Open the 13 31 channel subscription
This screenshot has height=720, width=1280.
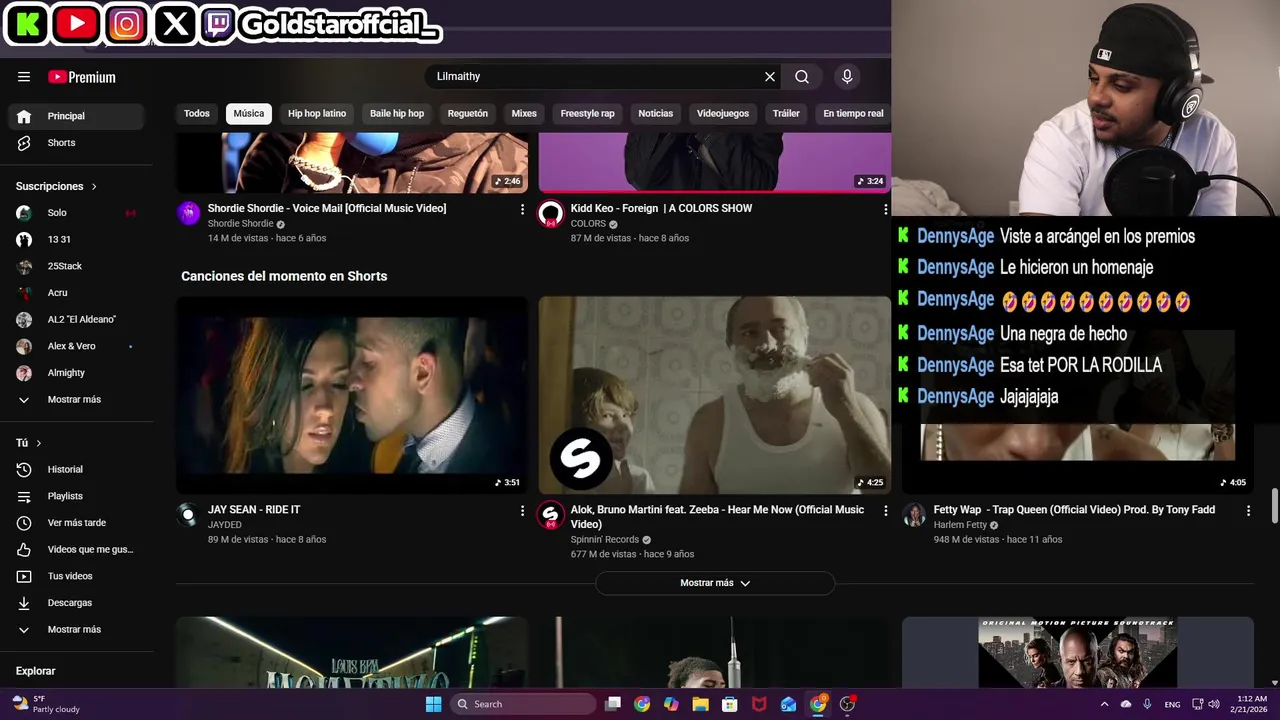point(76,240)
